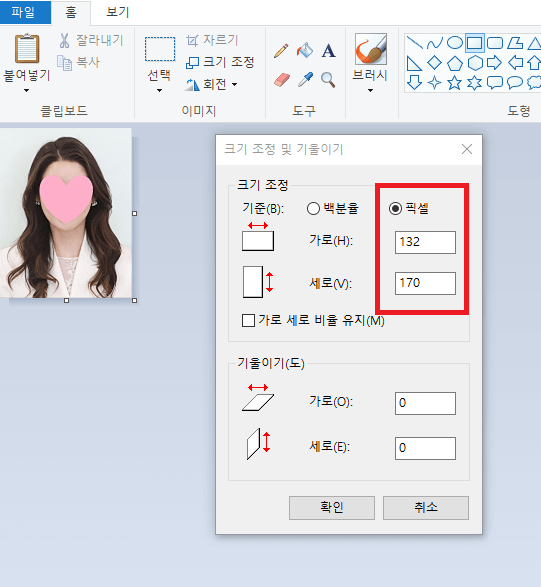Choose the Five-point star shape
Image resolution: width=541 pixels, height=587 pixels.
click(455, 83)
